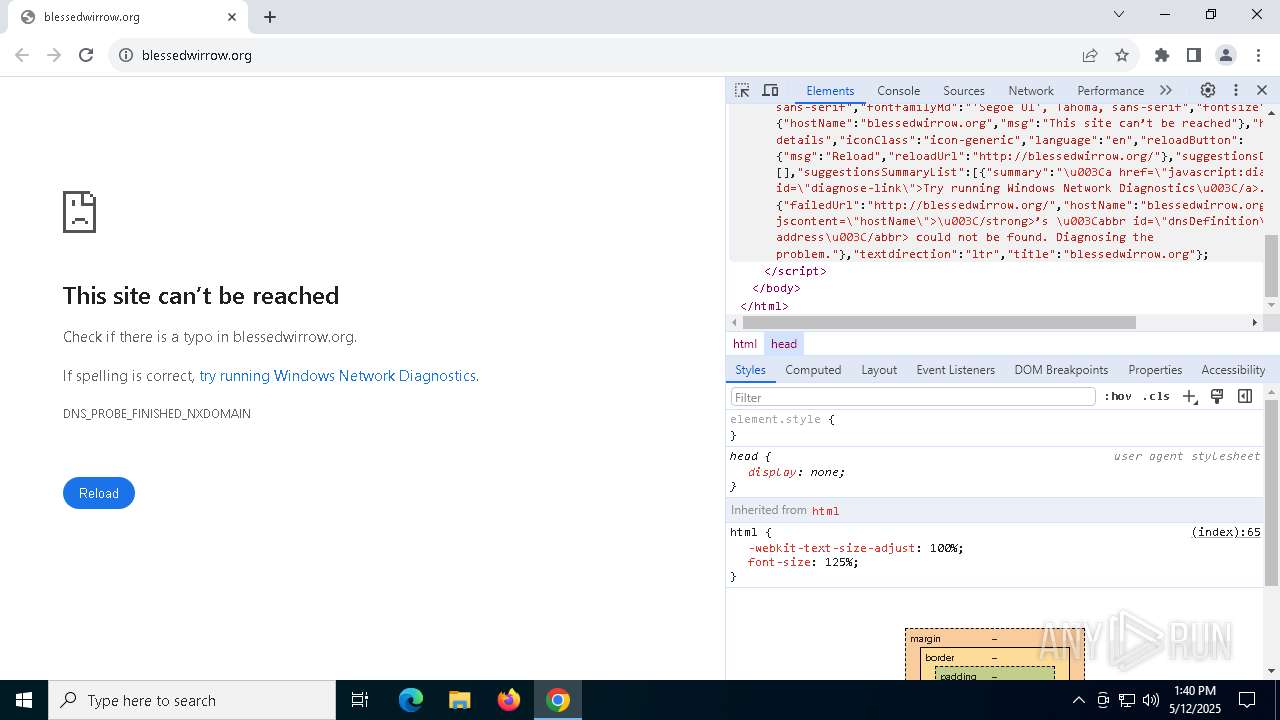The width and height of the screenshot is (1280, 720).
Task: Share this page icon in address bar
Action: pyautogui.click(x=1090, y=55)
